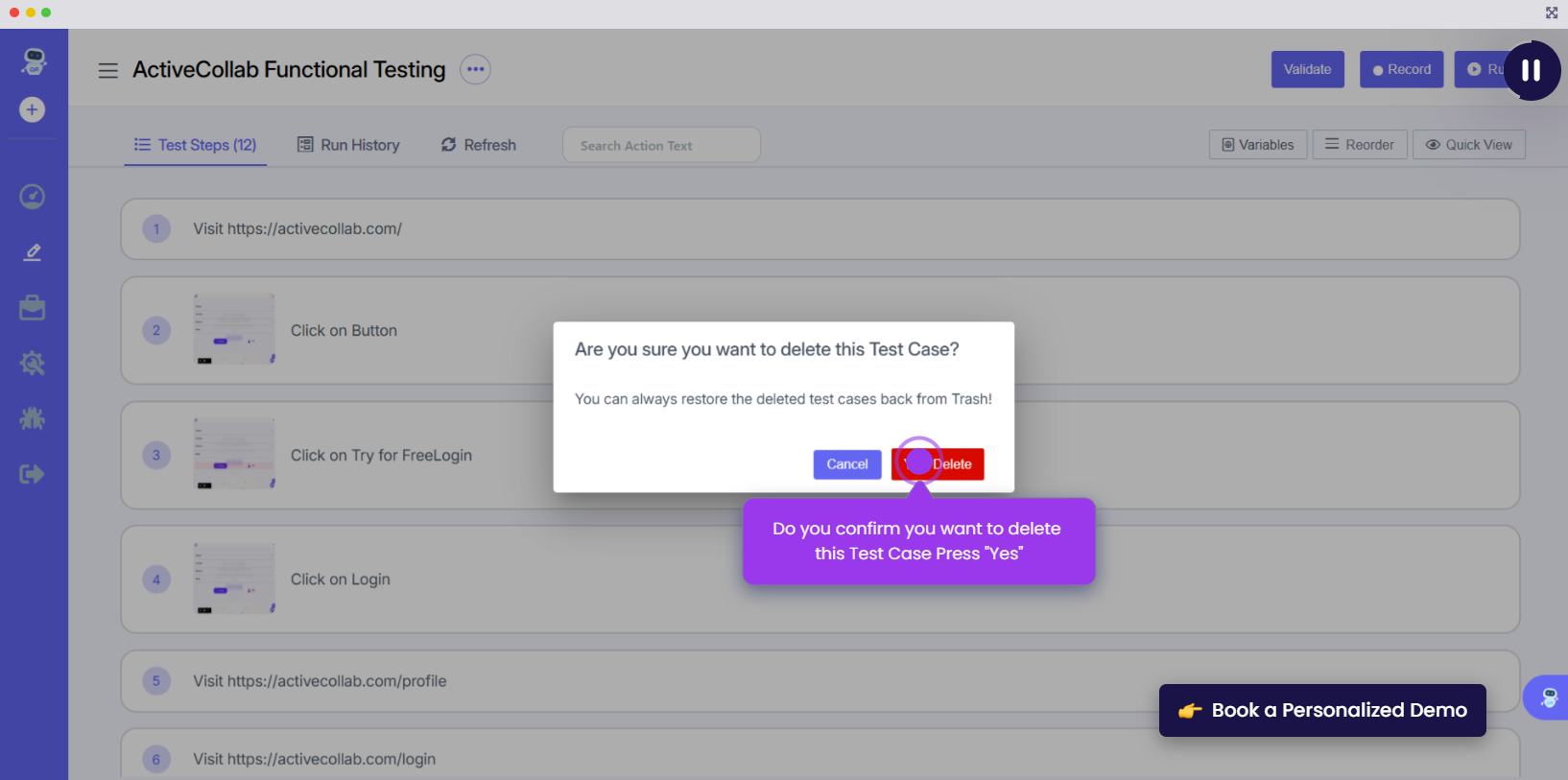Open the dashboard gauge icon
Screen dimensions: 1568x780
pyautogui.click(x=33, y=197)
